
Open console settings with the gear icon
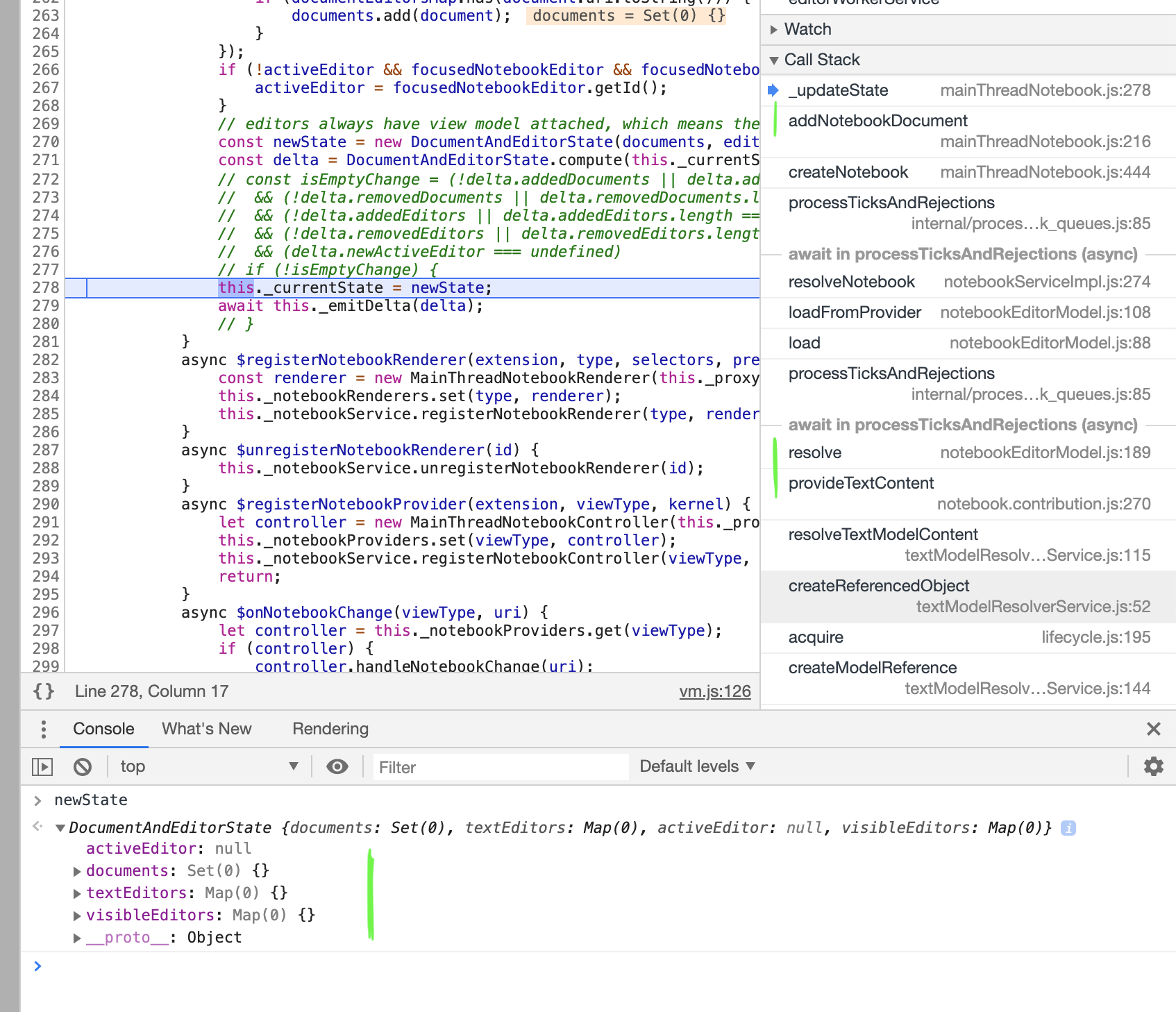[1153, 766]
